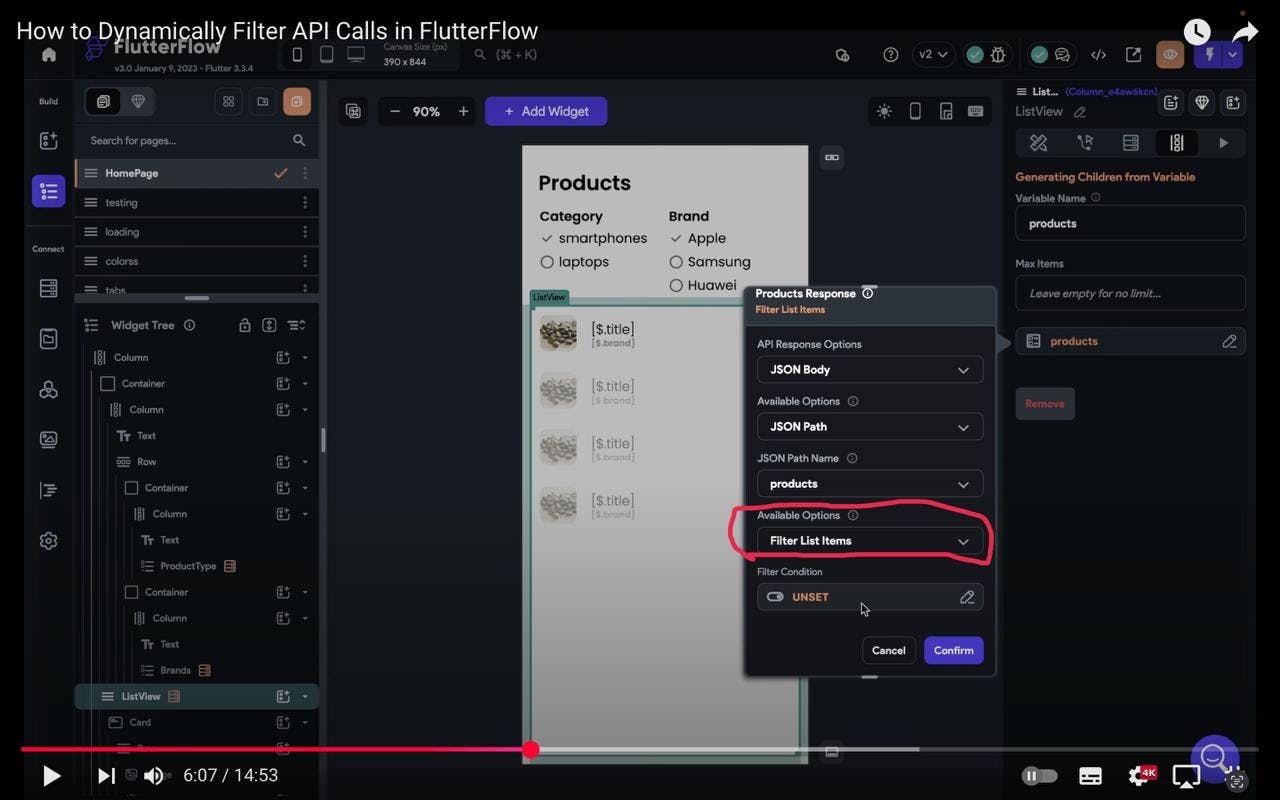The width and height of the screenshot is (1280, 800).
Task: Open Available Options JSON Path dropdown
Action: tap(870, 427)
